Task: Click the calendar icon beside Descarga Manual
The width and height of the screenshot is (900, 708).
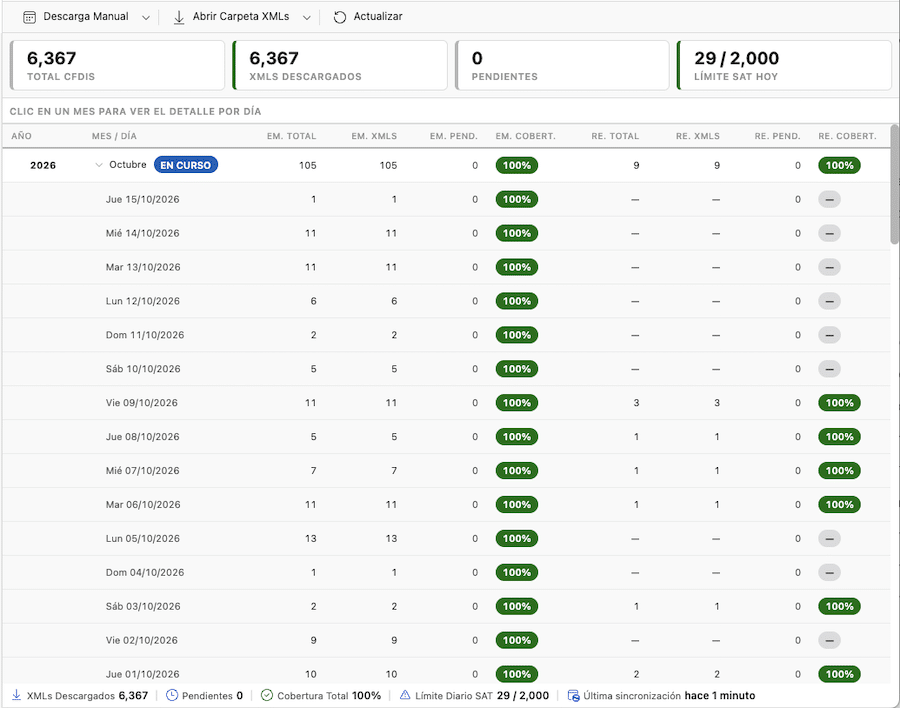Action: [29, 17]
